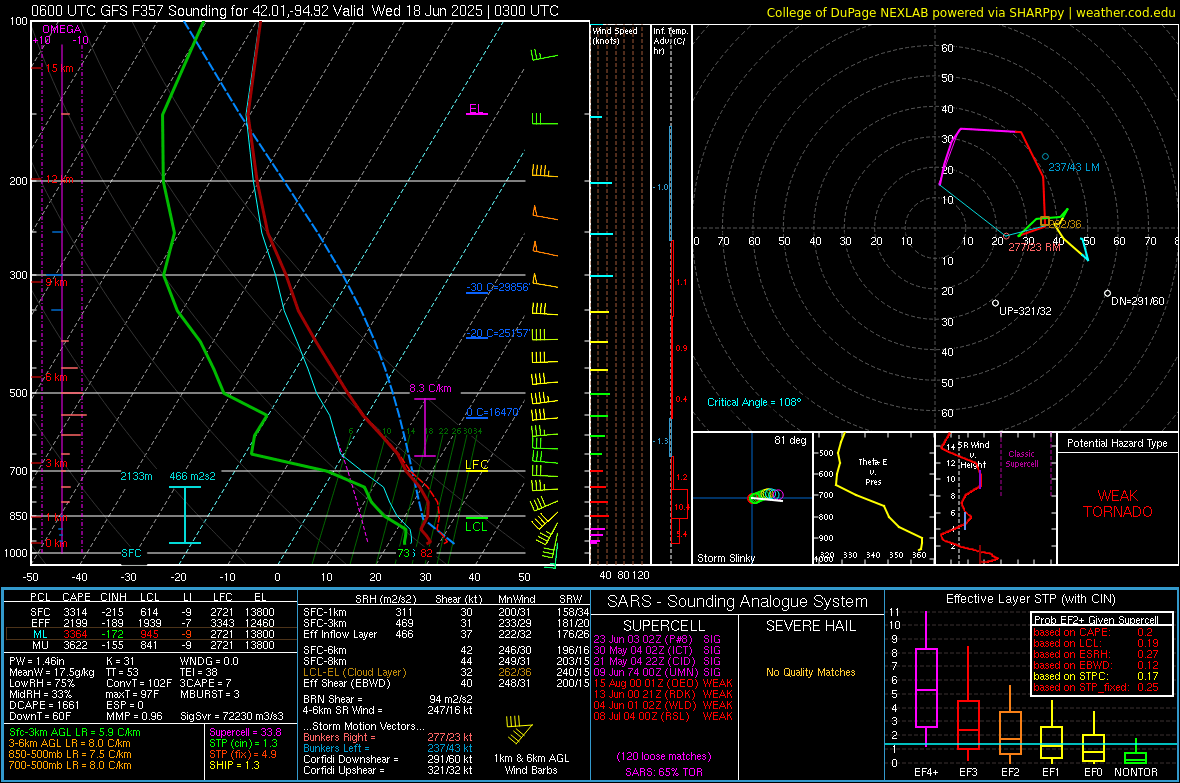
Task: Click the magenta EL label on the skew-T
Action: coord(476,108)
